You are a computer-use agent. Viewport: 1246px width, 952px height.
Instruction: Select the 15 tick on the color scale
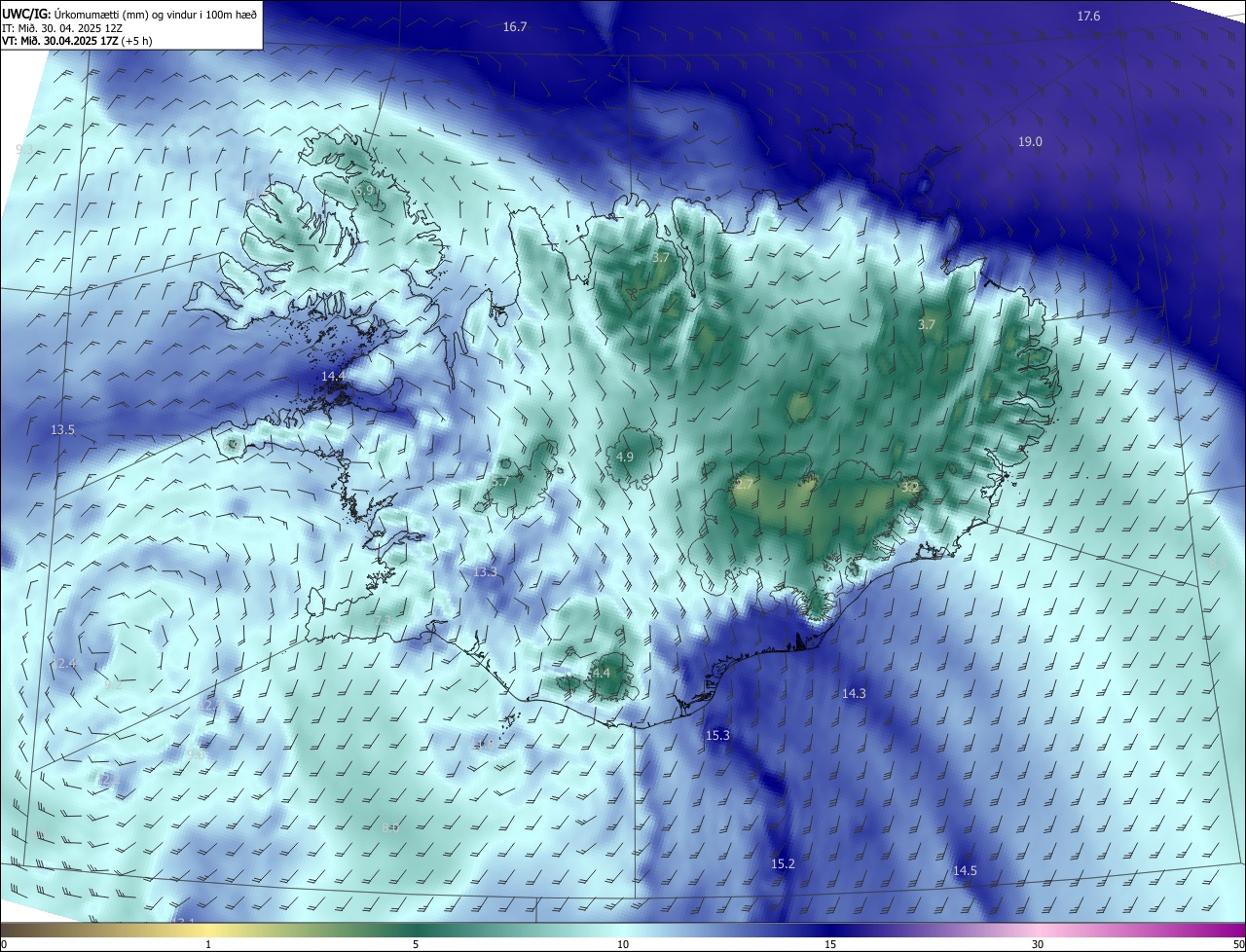[x=830, y=945]
